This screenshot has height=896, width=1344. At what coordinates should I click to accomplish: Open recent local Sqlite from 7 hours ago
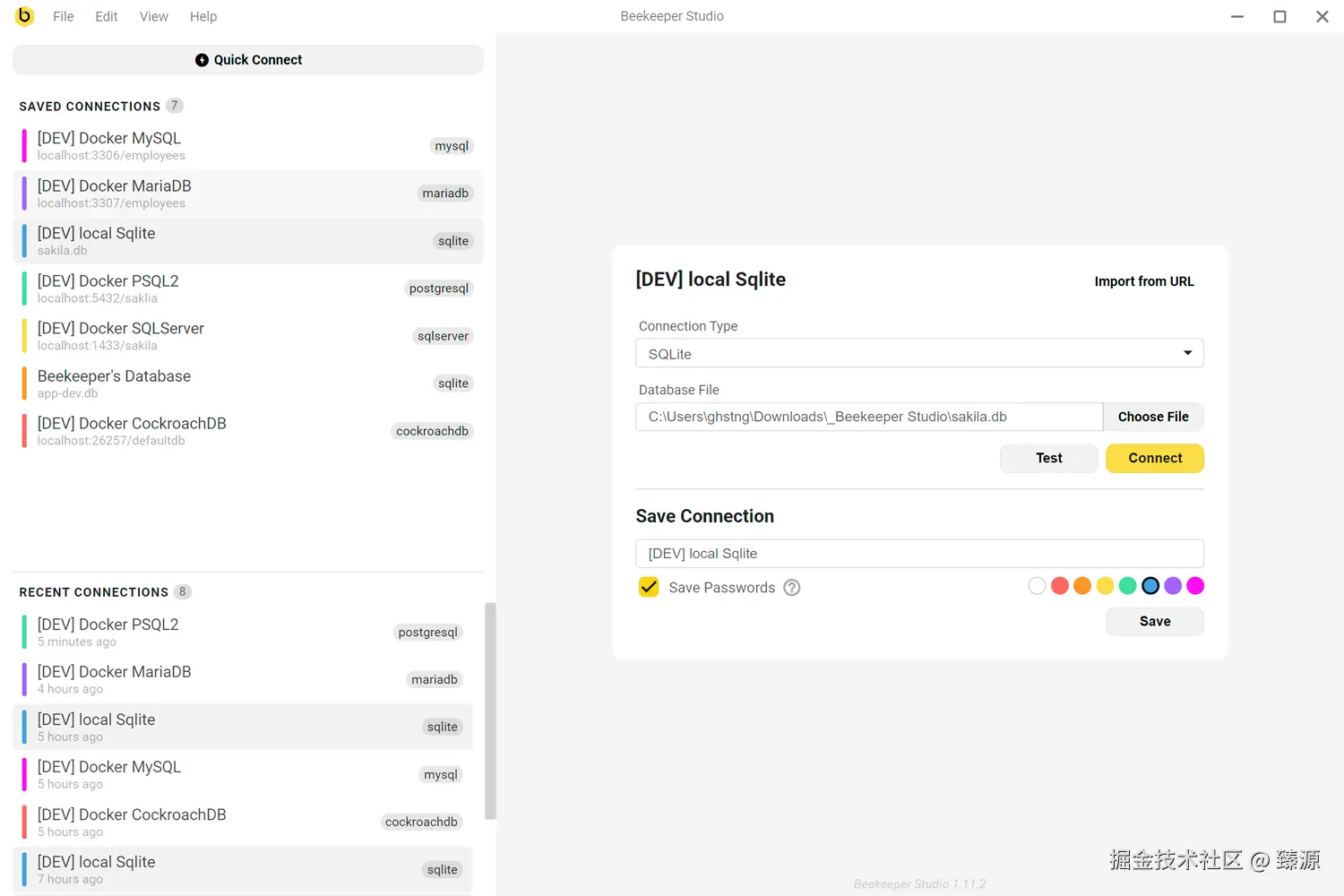[x=243, y=870]
